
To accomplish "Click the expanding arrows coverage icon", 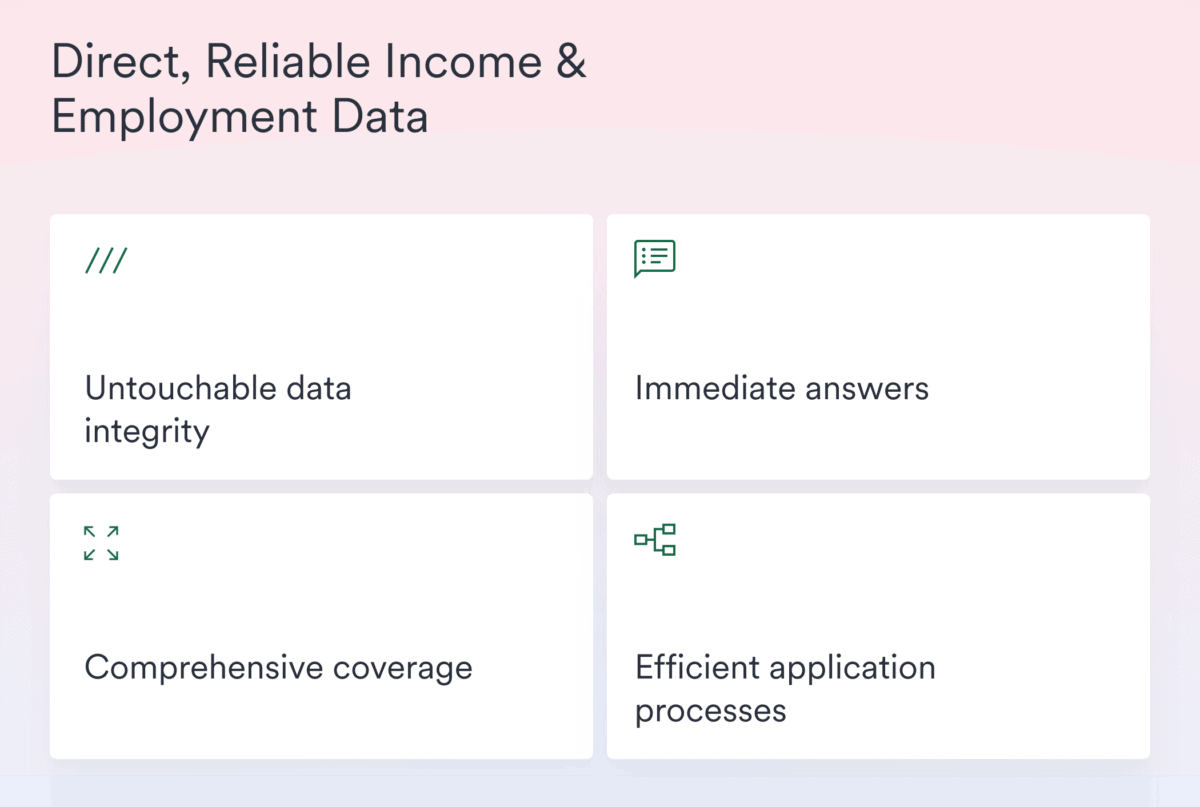I will click(x=100, y=543).
